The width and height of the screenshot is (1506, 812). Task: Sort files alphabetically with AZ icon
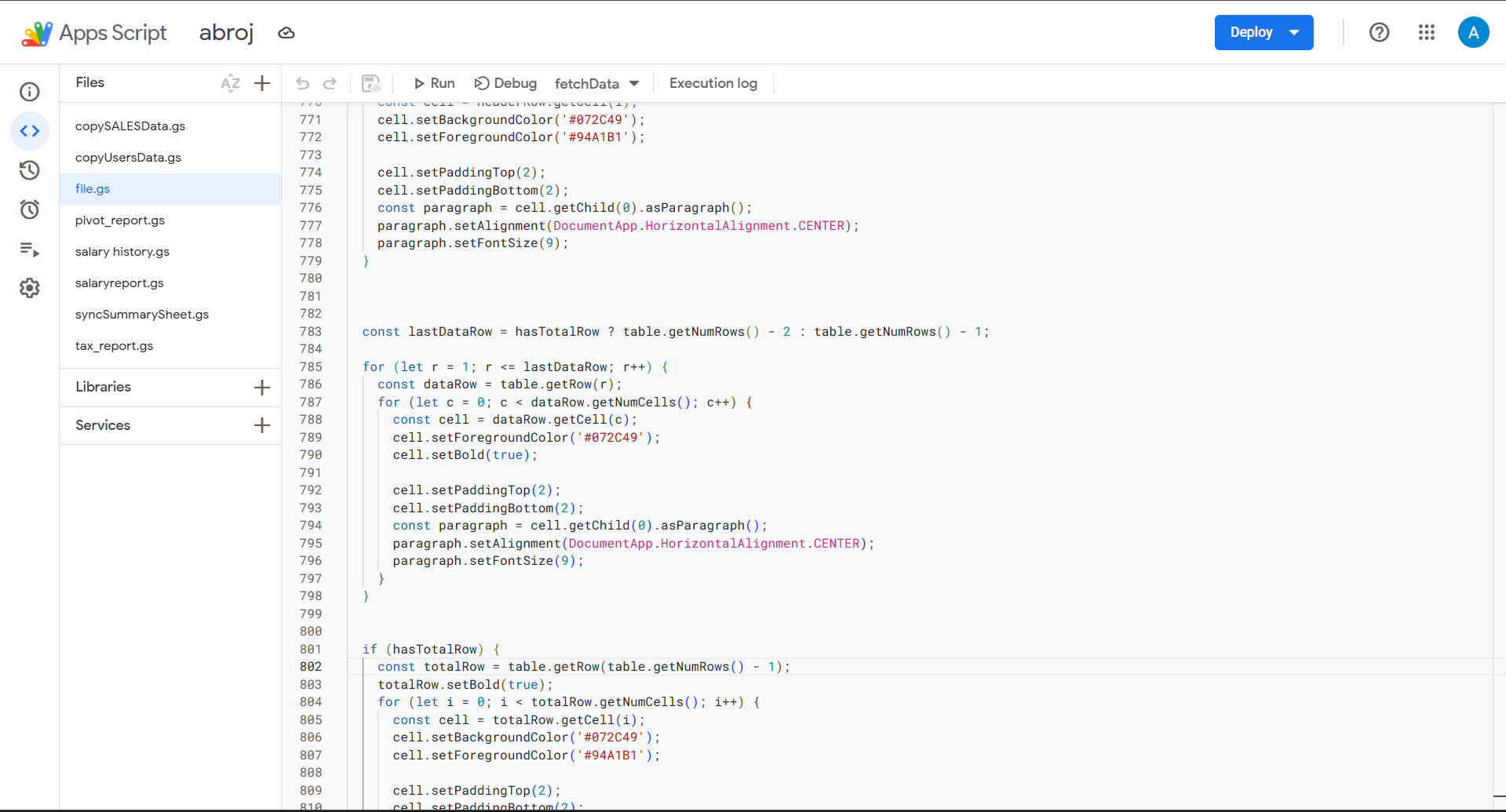tap(230, 83)
